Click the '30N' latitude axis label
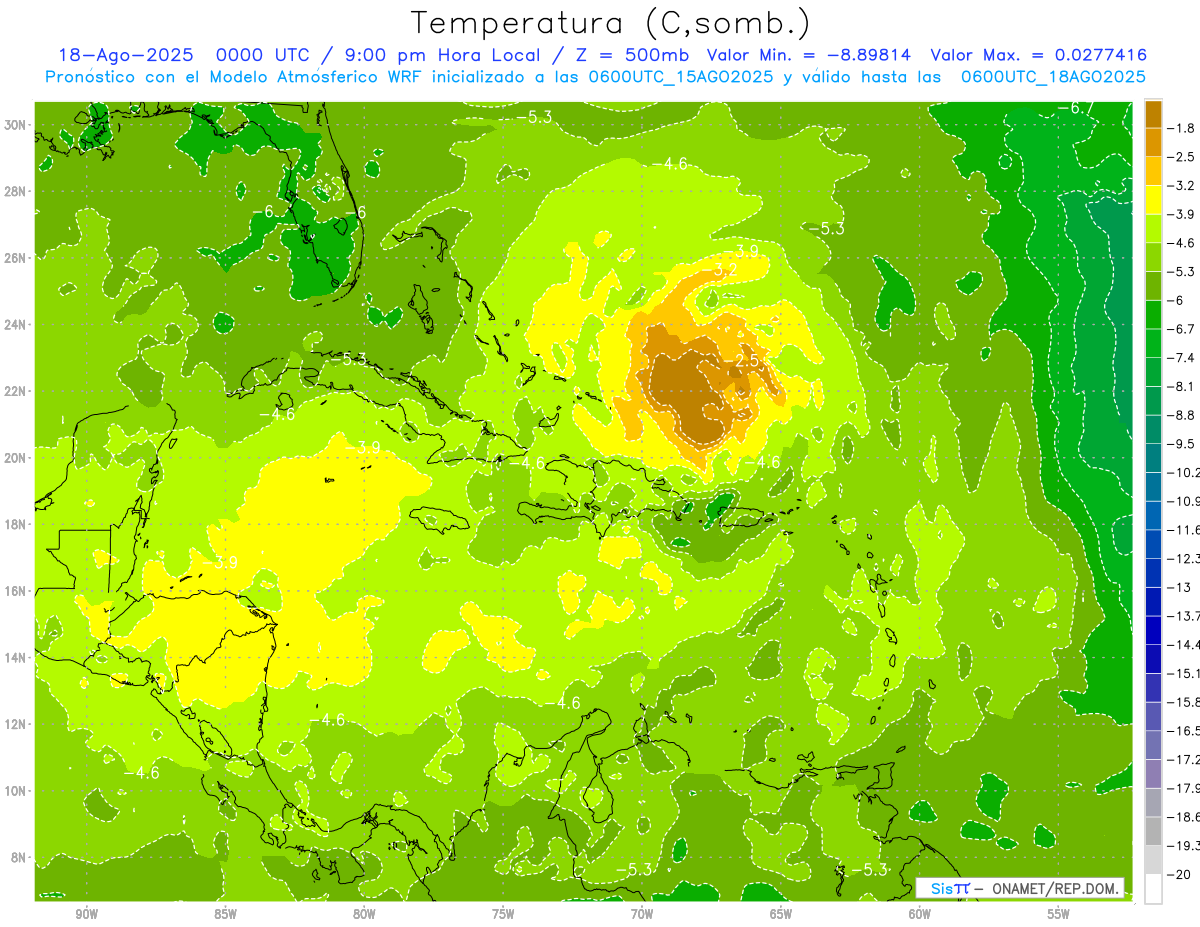 [x=17, y=124]
